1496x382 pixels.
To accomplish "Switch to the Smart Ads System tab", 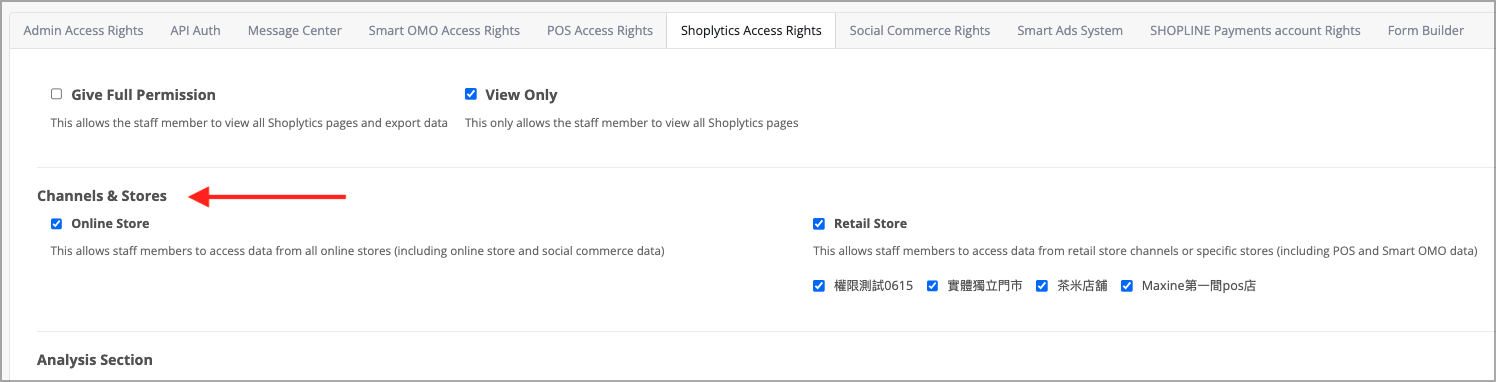I will 1070,30.
